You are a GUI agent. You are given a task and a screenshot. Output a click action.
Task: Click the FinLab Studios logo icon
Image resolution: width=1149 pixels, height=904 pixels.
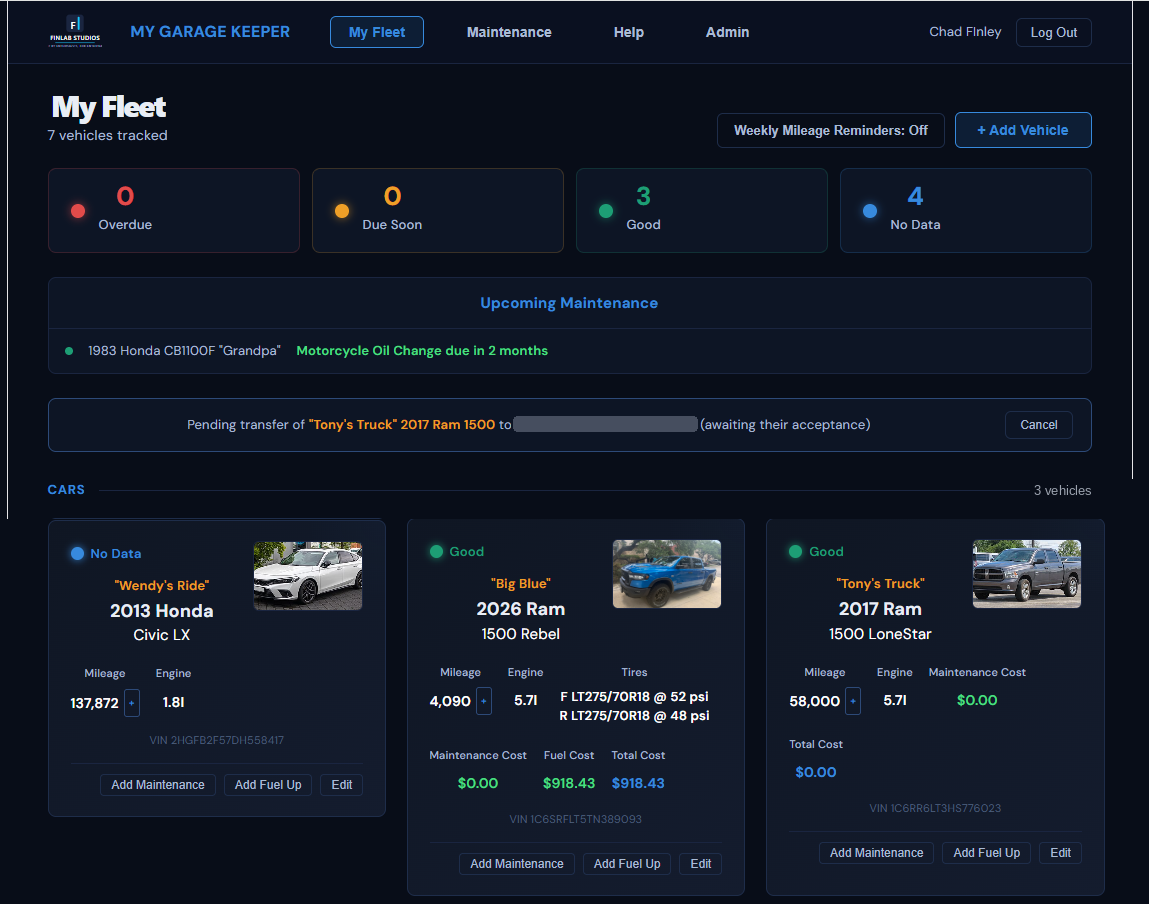(x=75, y=32)
